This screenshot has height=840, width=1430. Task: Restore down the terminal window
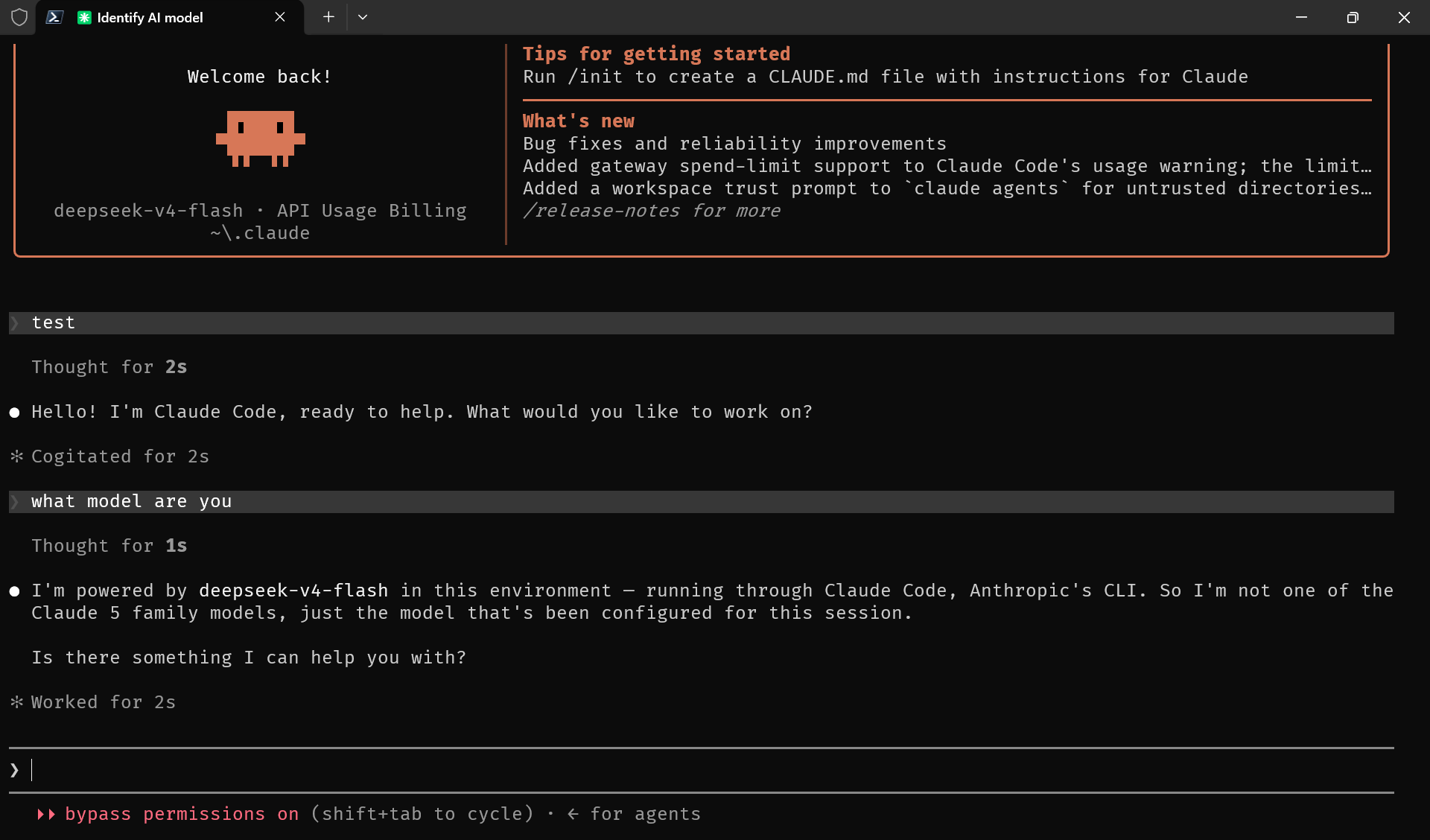[1353, 17]
